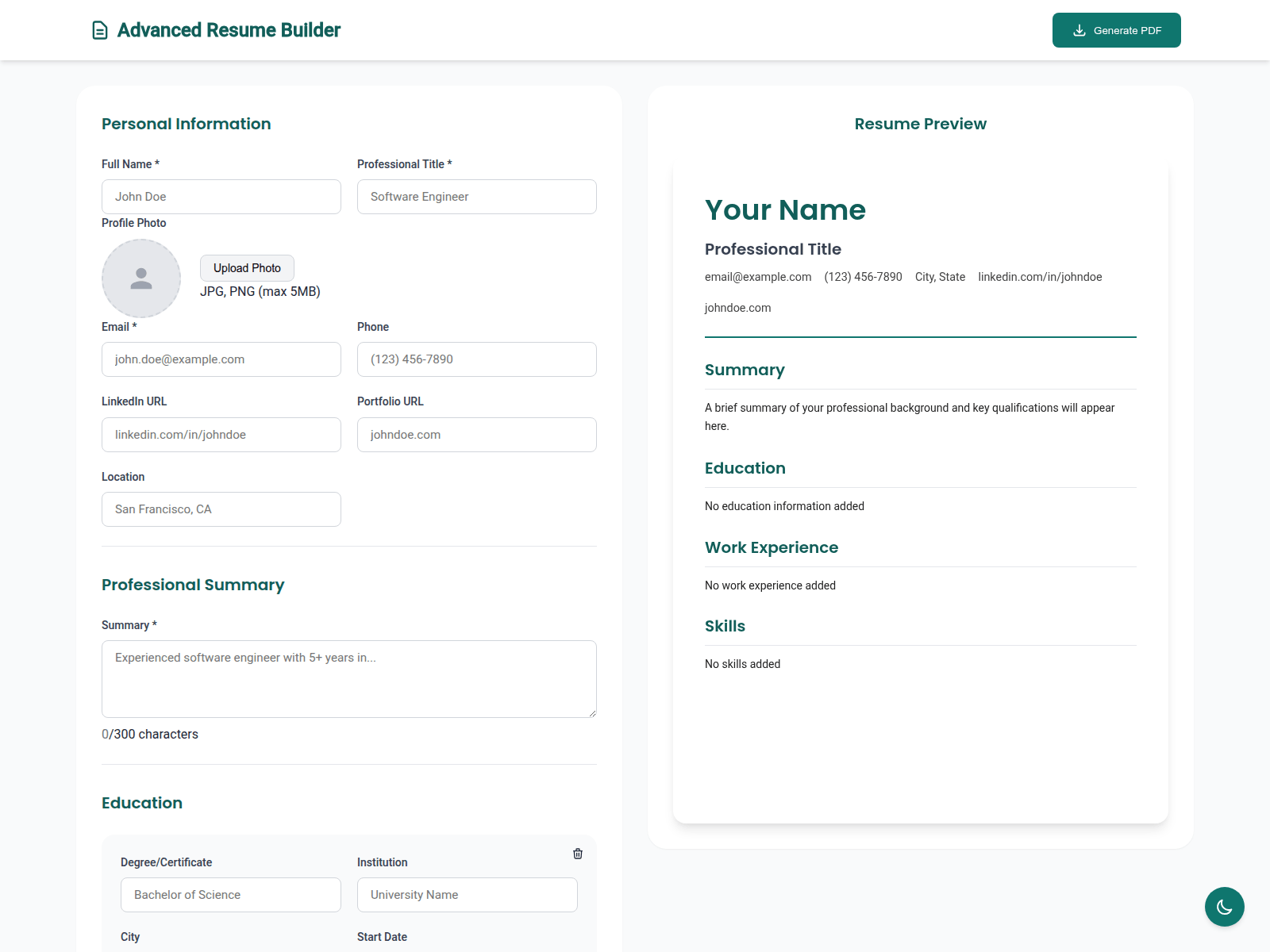
Task: Toggle dark mode with the moon icon
Action: click(x=1224, y=907)
